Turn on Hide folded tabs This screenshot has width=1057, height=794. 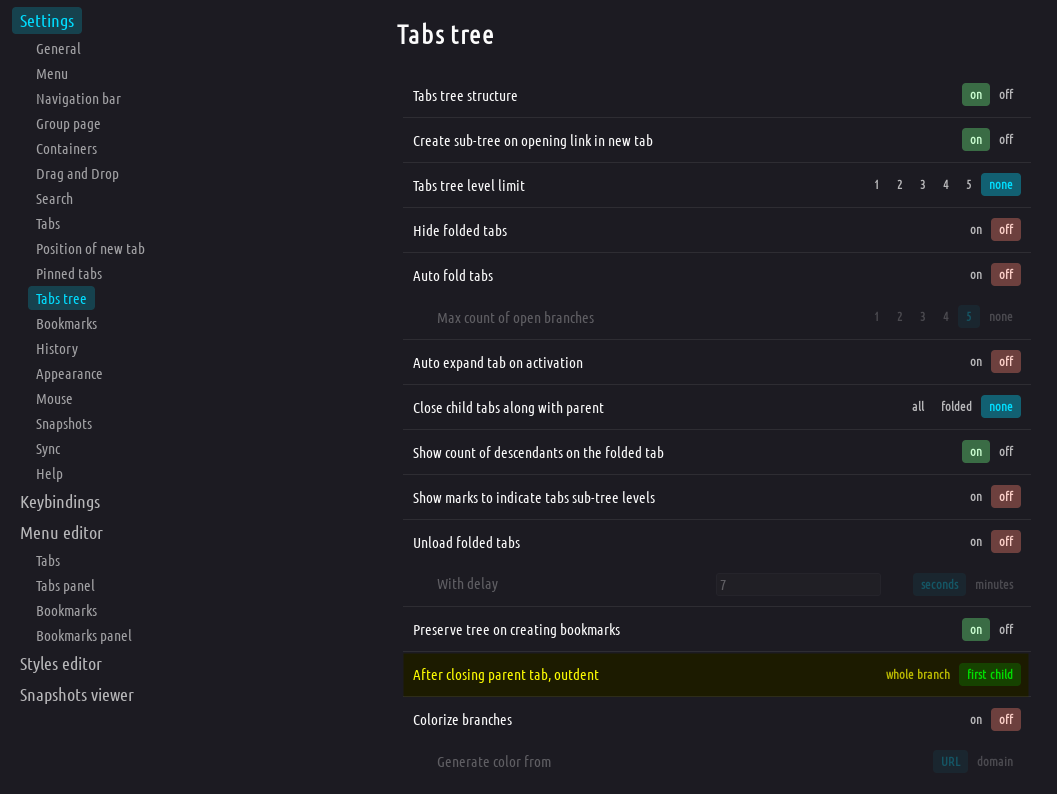[975, 230]
